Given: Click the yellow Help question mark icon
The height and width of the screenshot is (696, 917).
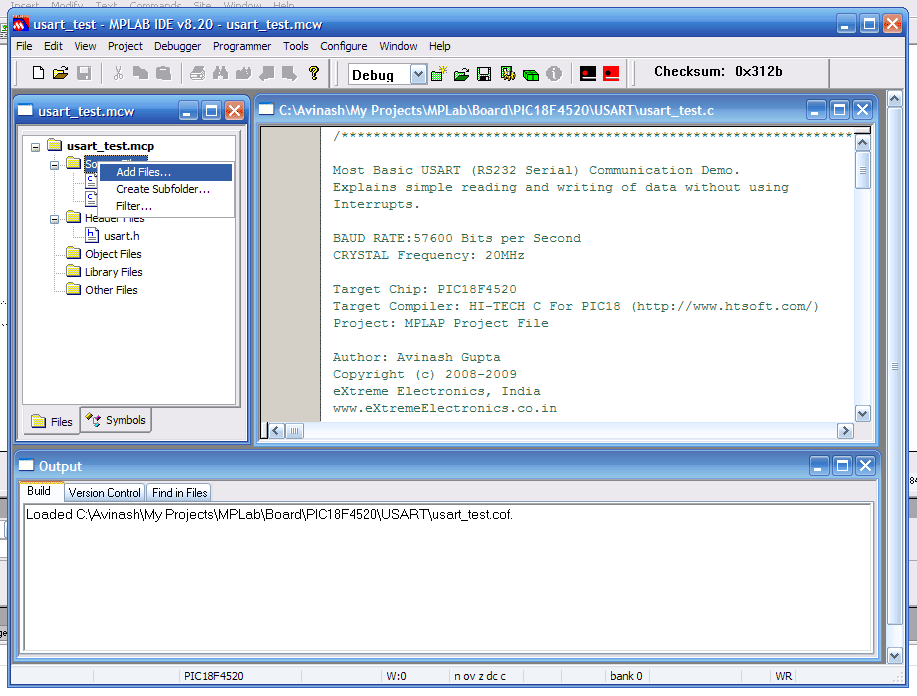Looking at the screenshot, I should [314, 73].
